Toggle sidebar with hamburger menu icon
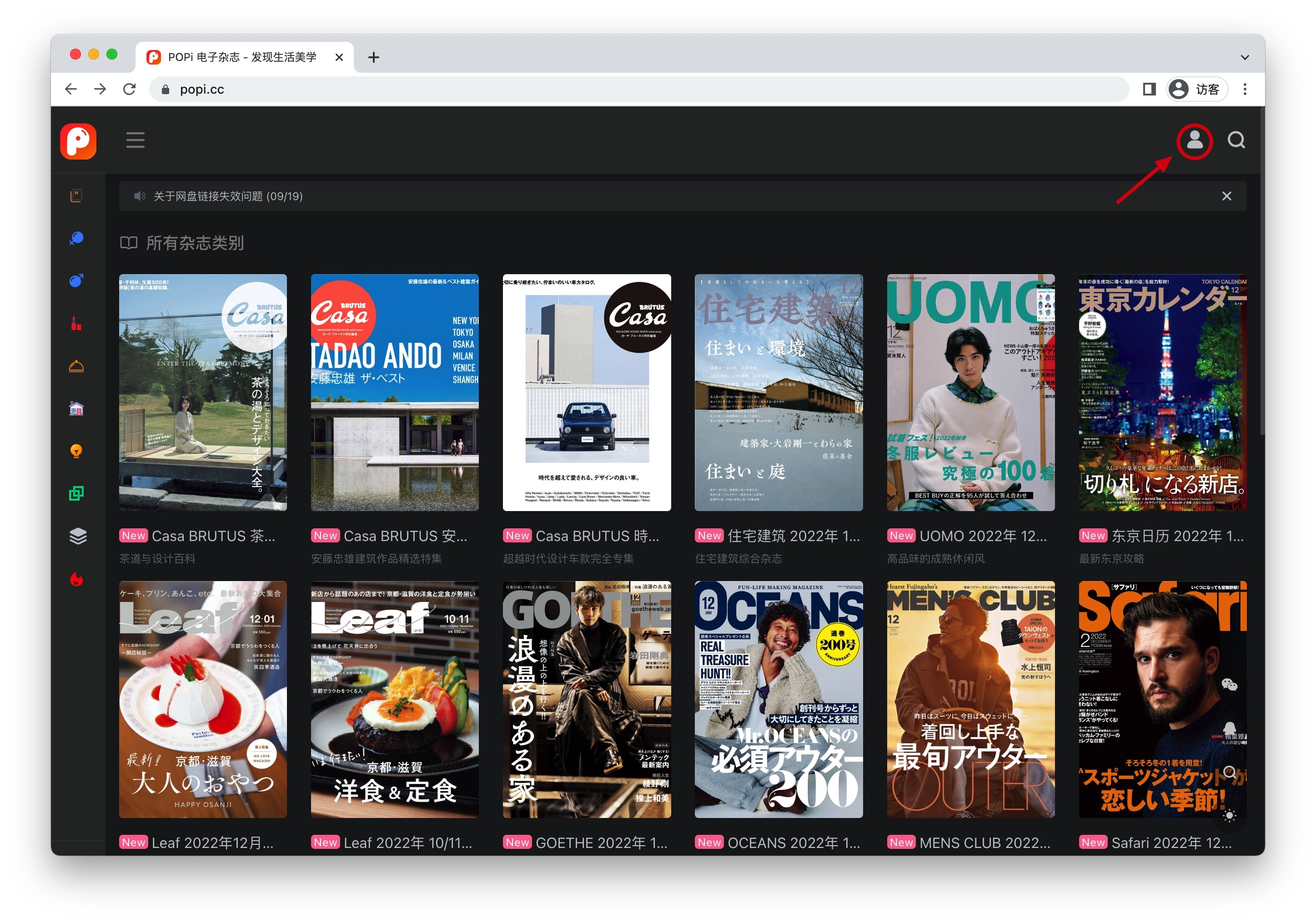Screen dimensions: 1316x923 (135, 140)
